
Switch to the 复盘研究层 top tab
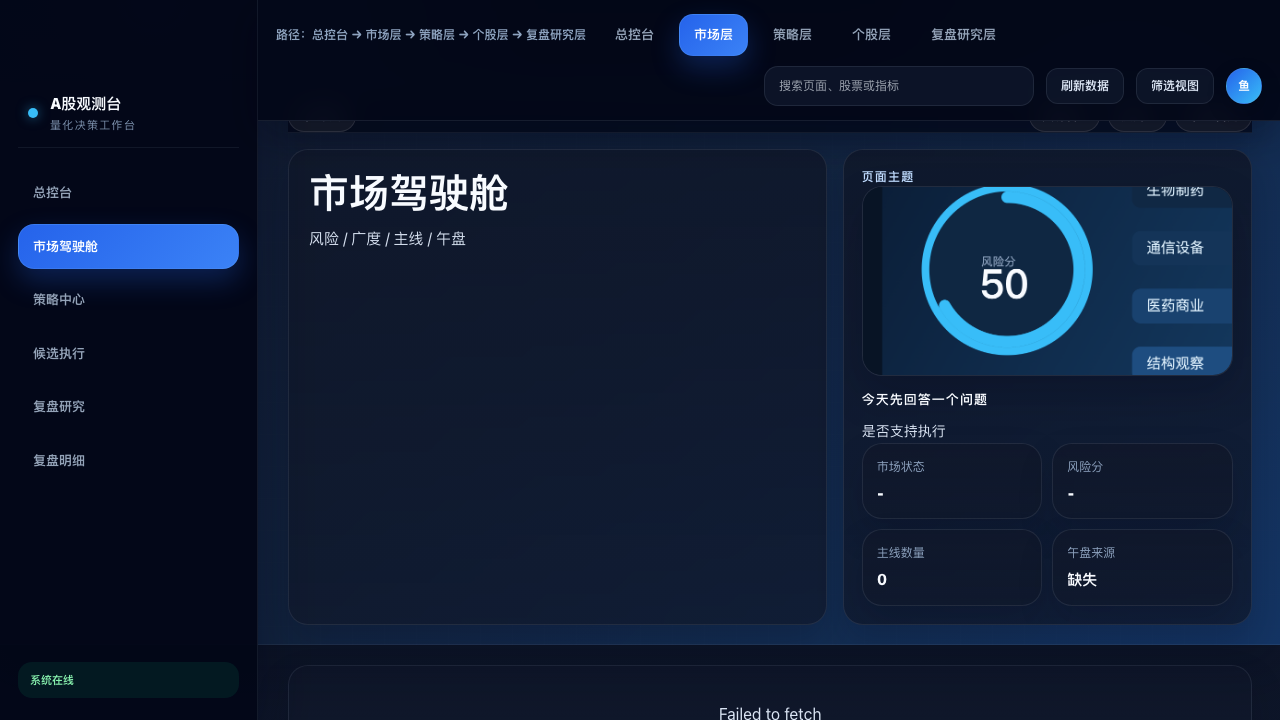point(963,35)
